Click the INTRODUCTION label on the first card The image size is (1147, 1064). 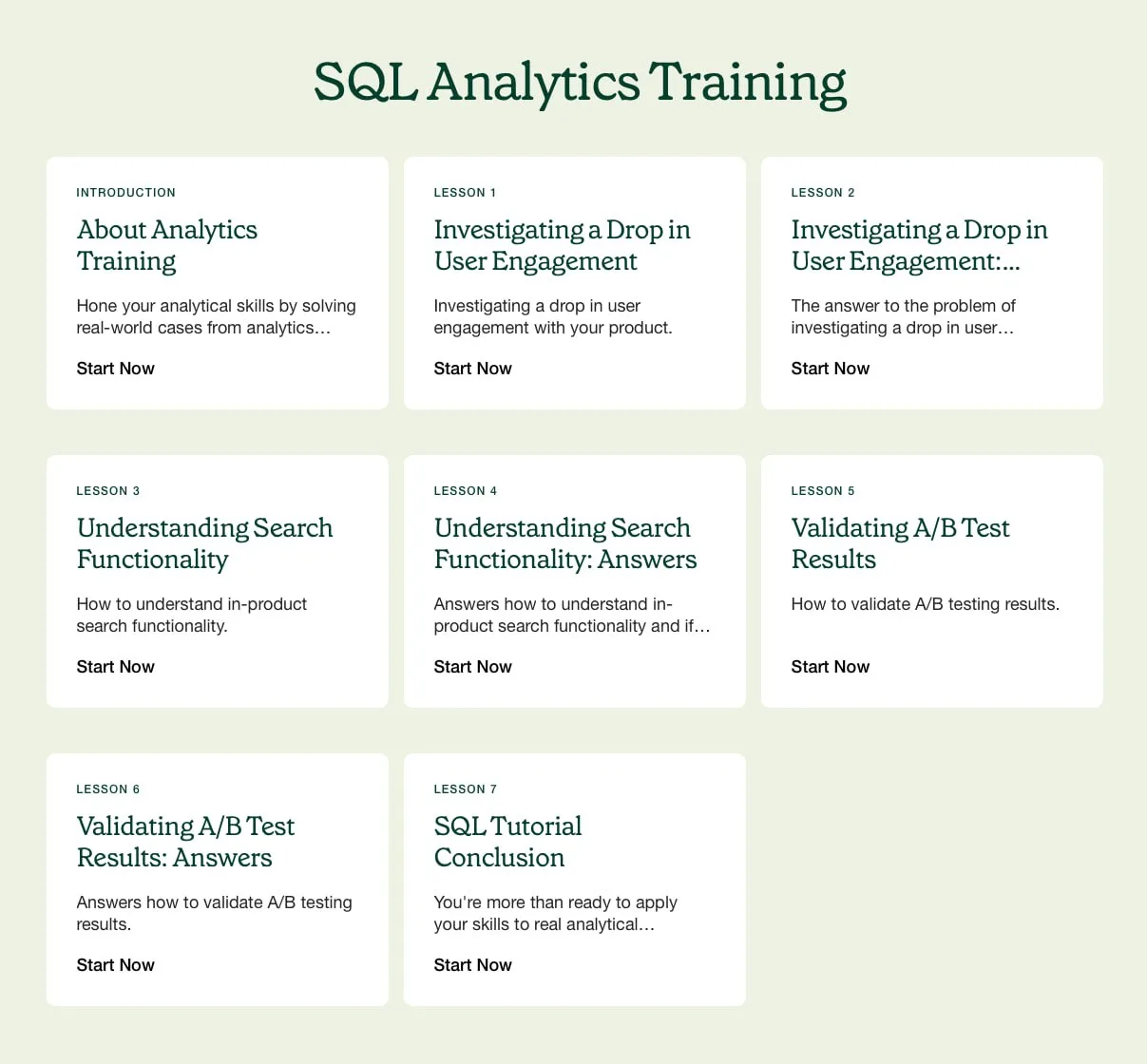pos(126,193)
